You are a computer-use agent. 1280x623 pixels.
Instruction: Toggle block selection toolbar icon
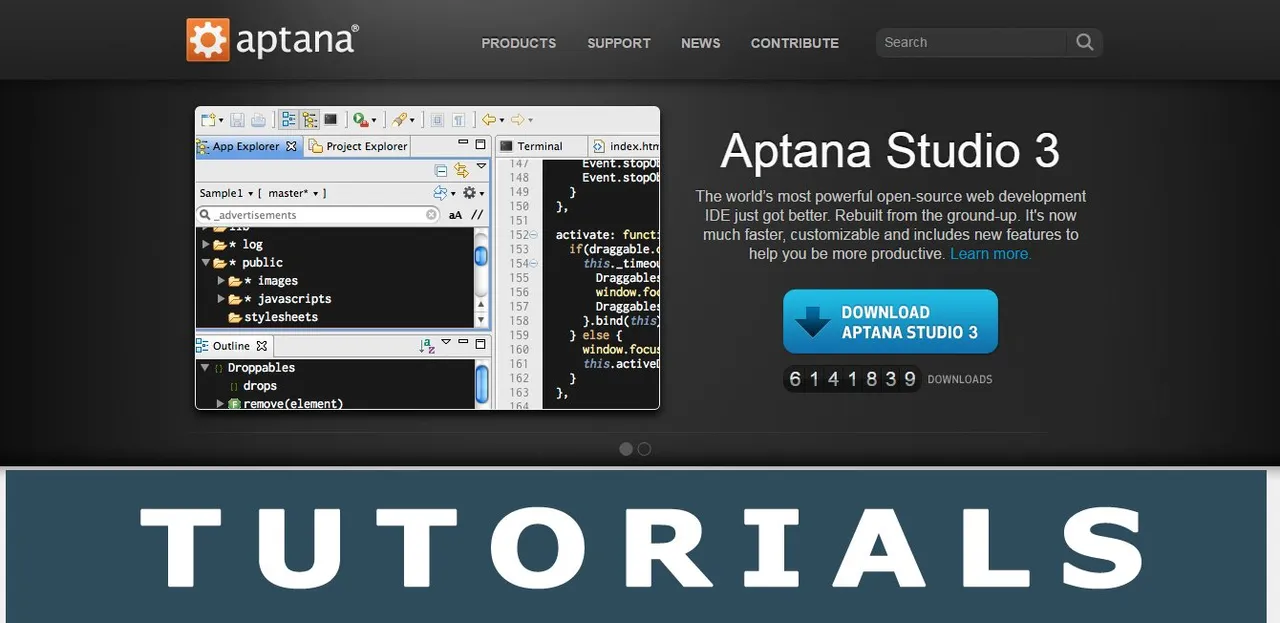[x=437, y=120]
